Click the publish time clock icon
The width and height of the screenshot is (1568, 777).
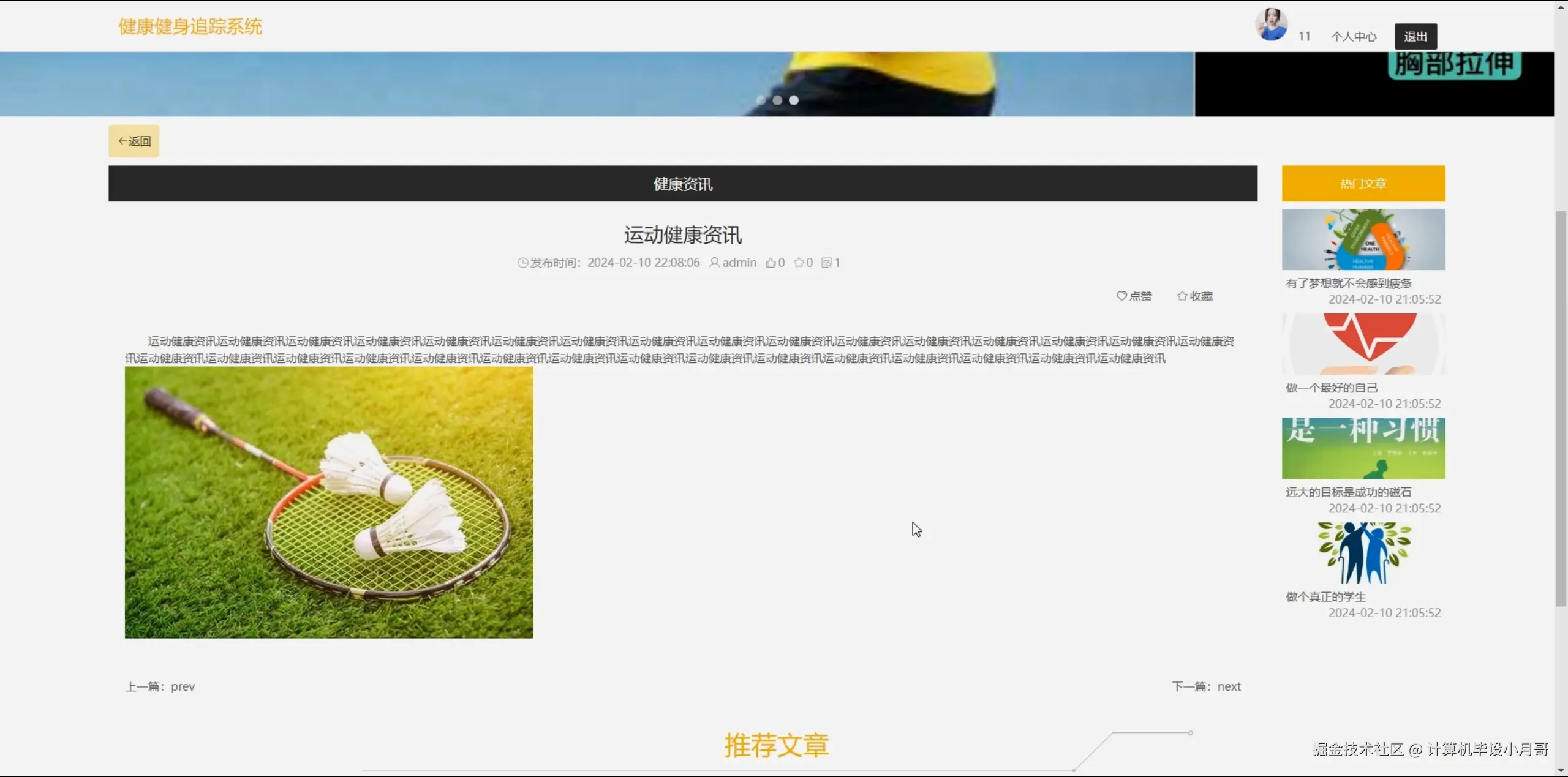click(522, 263)
